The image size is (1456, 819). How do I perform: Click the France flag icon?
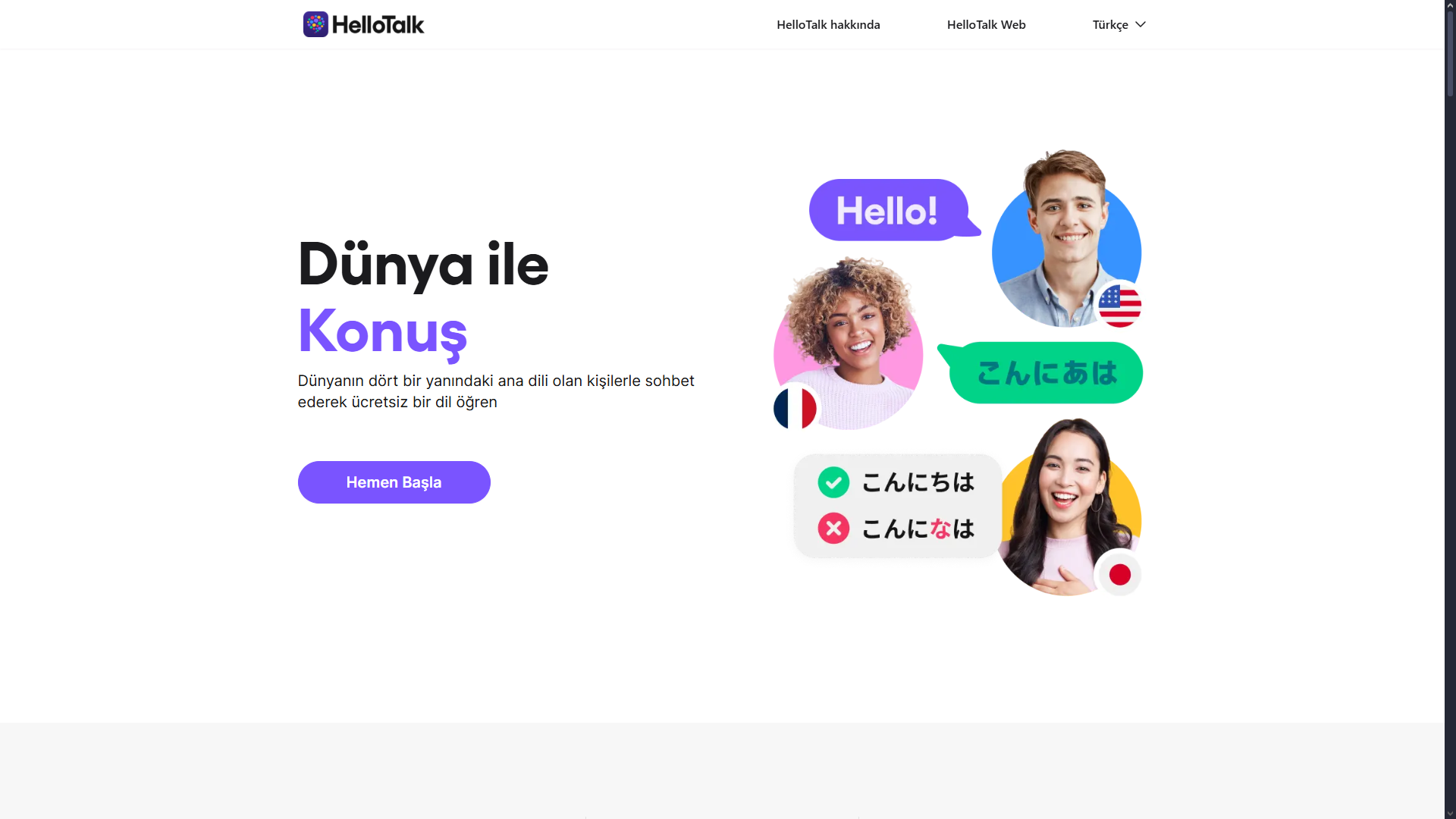pos(795,408)
